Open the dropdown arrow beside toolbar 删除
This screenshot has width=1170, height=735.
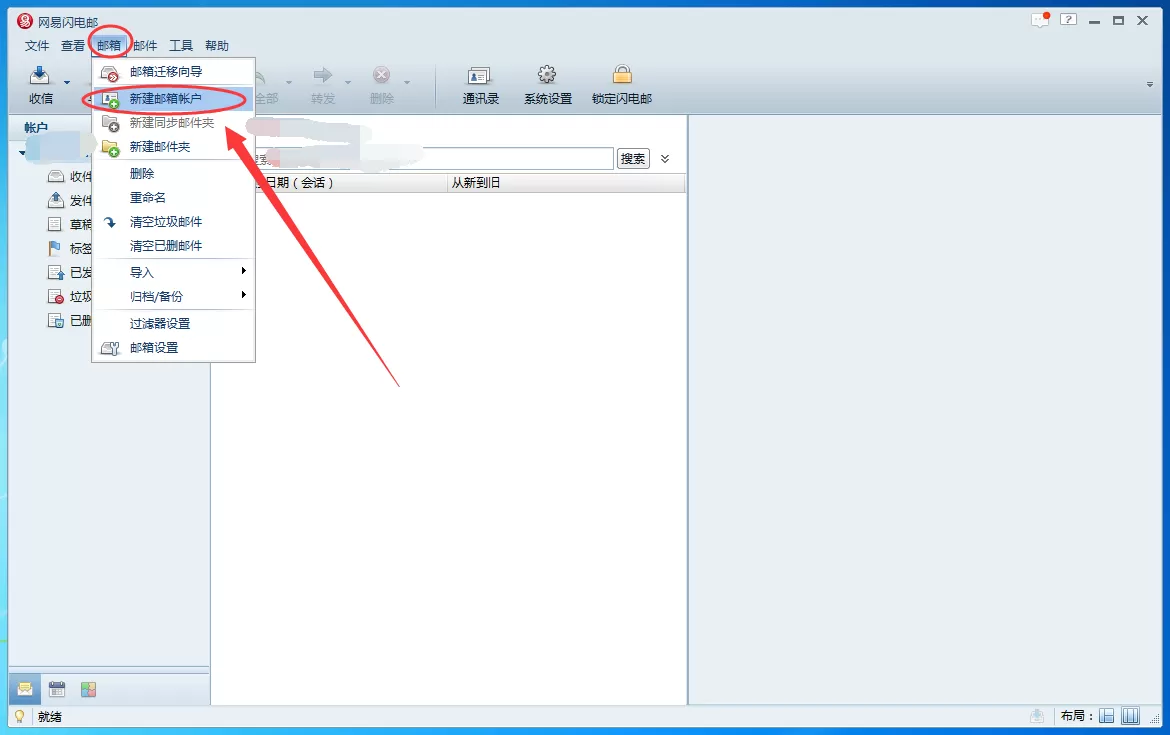tap(407, 82)
